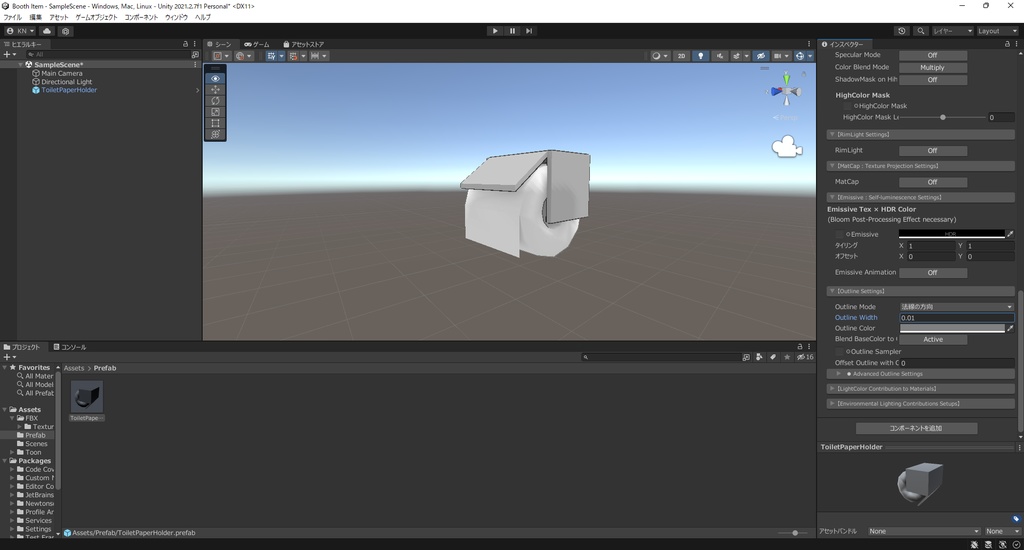Select the Rect transform tool
Viewport: 1024px width, 550px height.
pos(216,123)
